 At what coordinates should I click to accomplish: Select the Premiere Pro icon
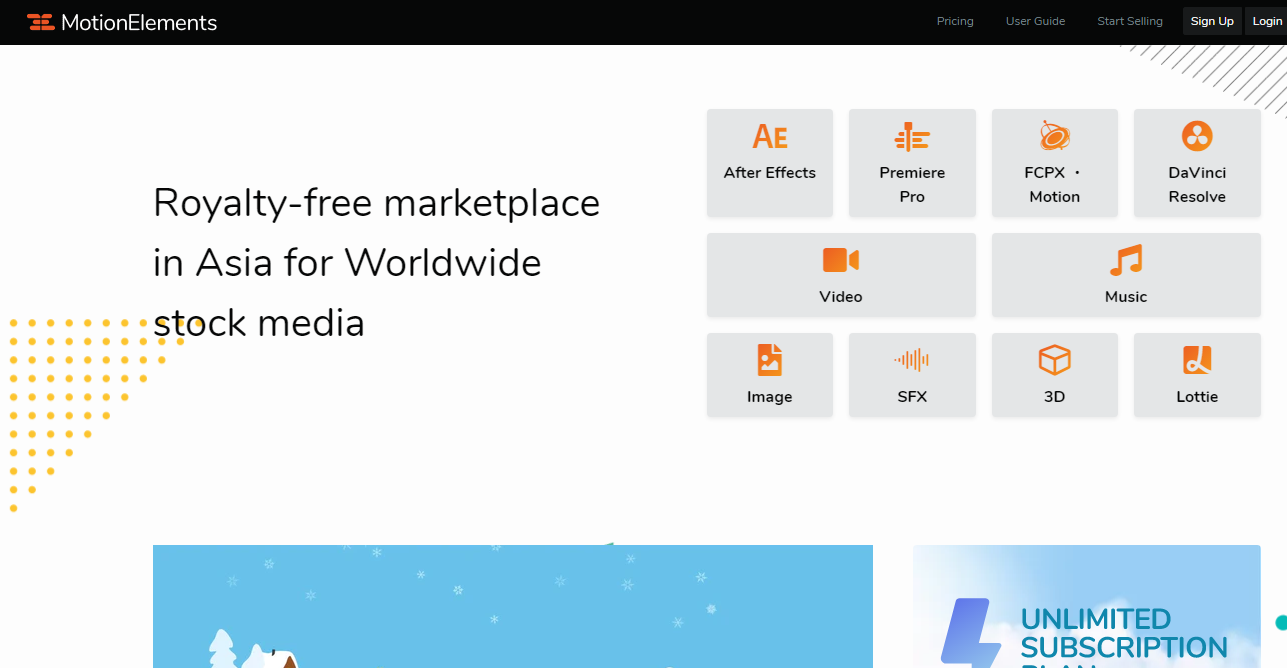point(912,136)
